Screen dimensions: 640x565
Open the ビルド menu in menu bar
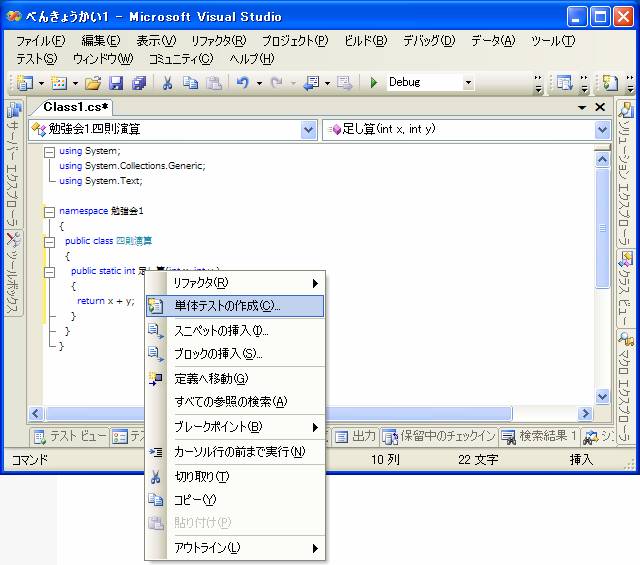click(x=365, y=41)
